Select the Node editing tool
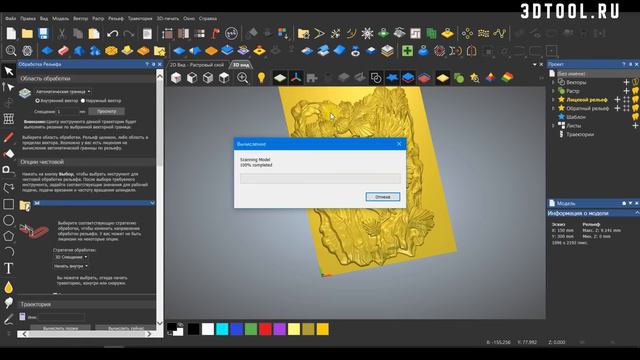640x360 pixels. (9, 87)
